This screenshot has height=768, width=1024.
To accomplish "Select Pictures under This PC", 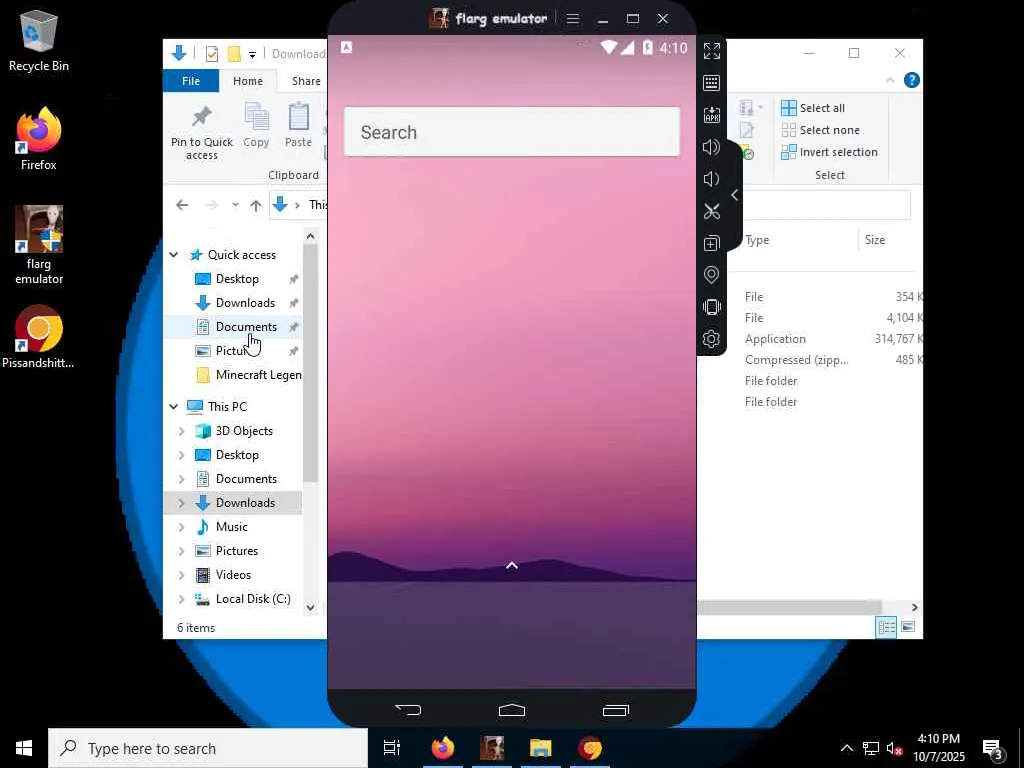I will [236, 551].
